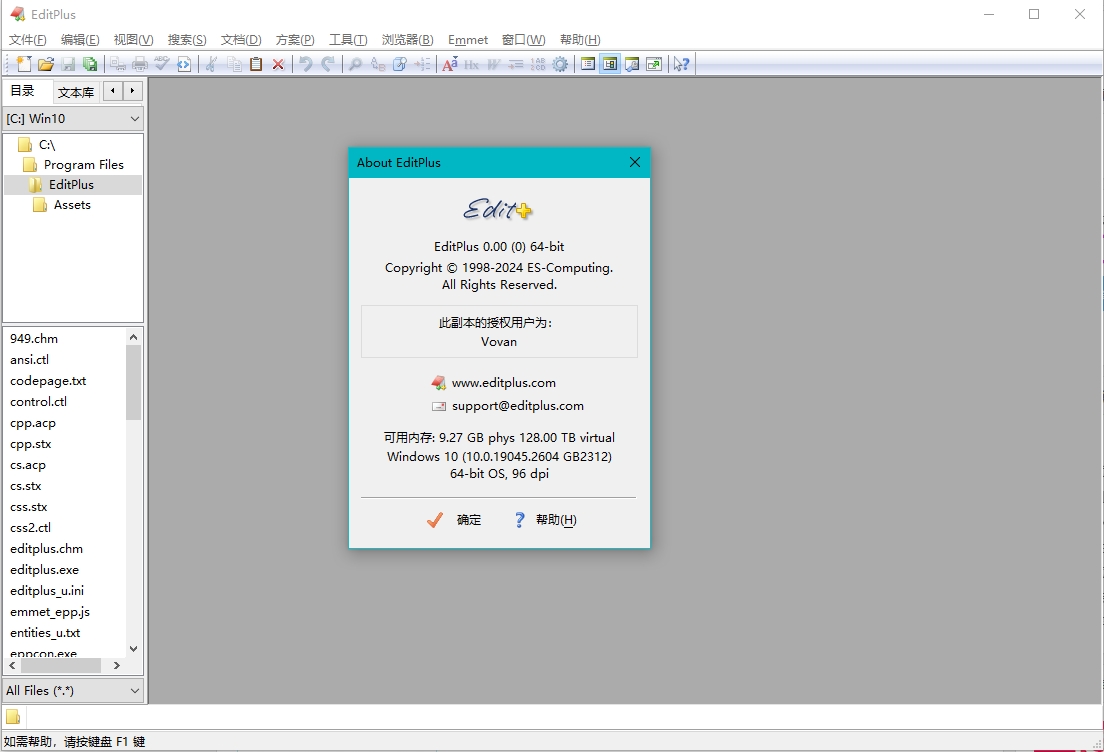The width and height of the screenshot is (1104, 752).
Task: Select the emmet_epp.js file
Action: [50, 612]
